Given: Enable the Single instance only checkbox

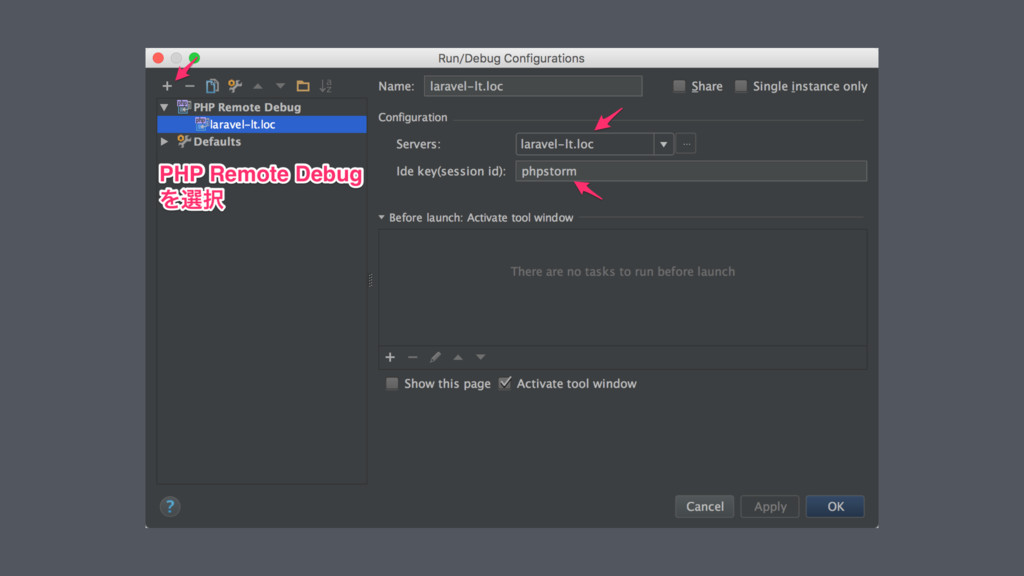Looking at the screenshot, I should 741,86.
